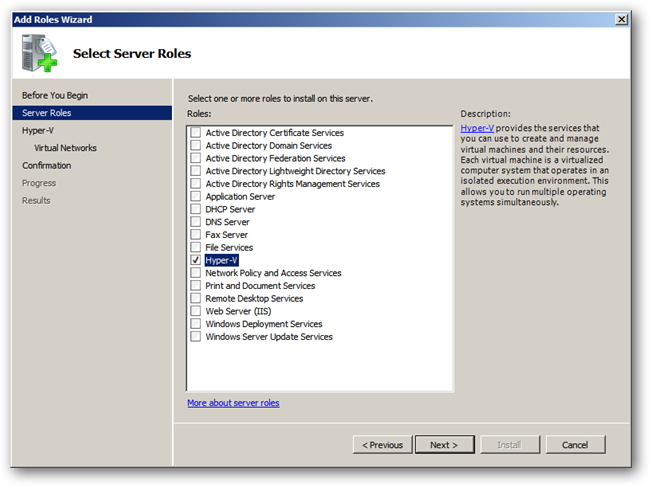Click the Previous button
This screenshot has width=650, height=486.
tap(382, 445)
